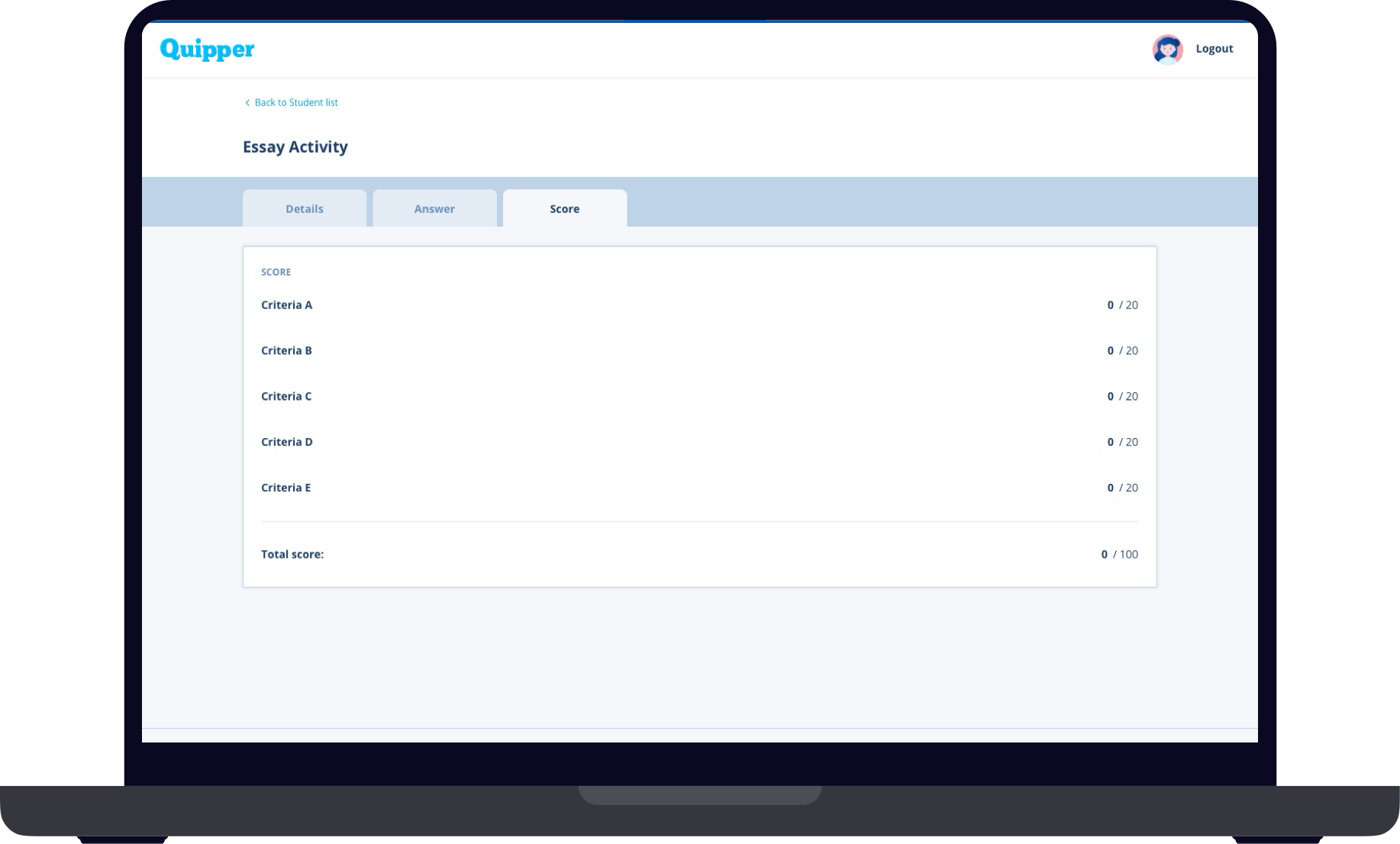Click the total score out of 100
Screen dimensions: 1400x844
(1118, 554)
